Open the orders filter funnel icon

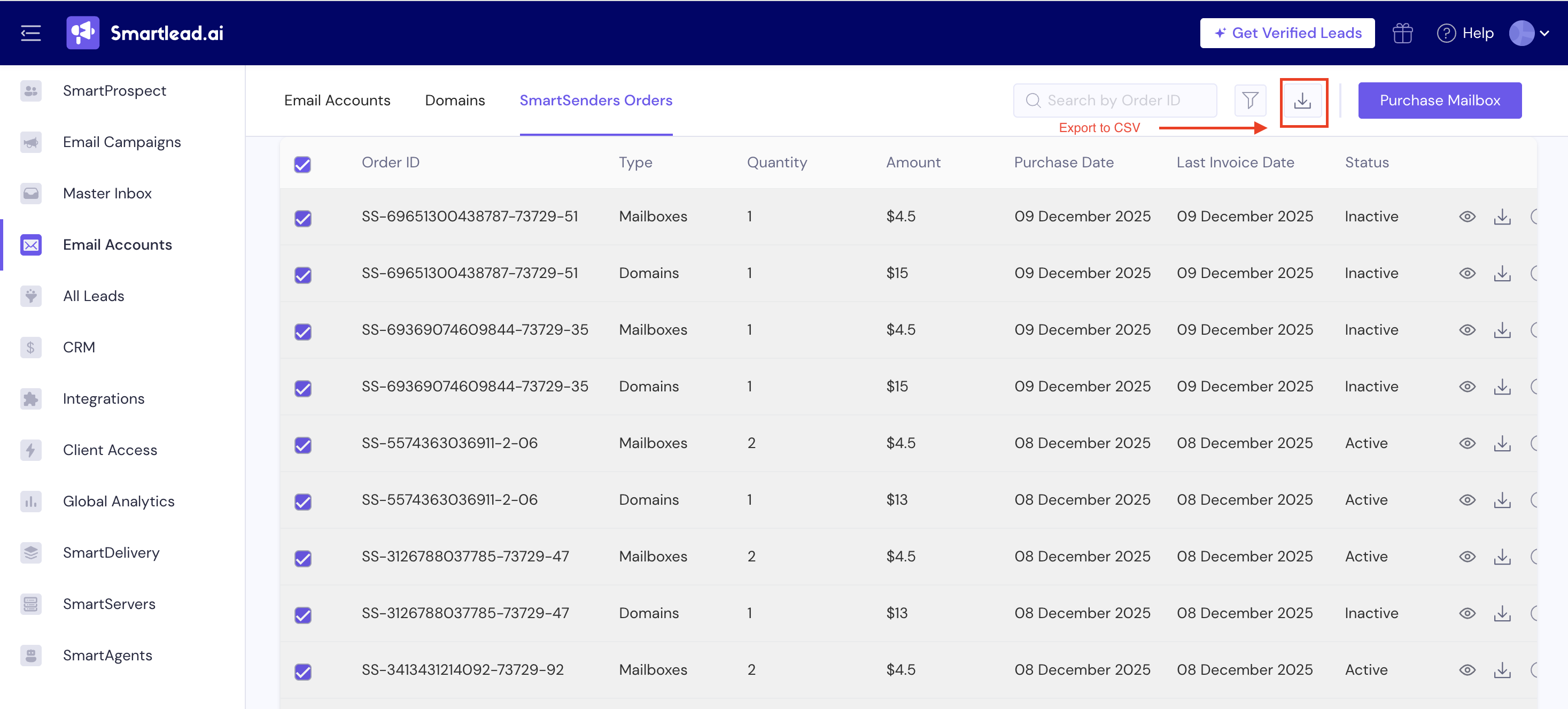(x=1249, y=101)
